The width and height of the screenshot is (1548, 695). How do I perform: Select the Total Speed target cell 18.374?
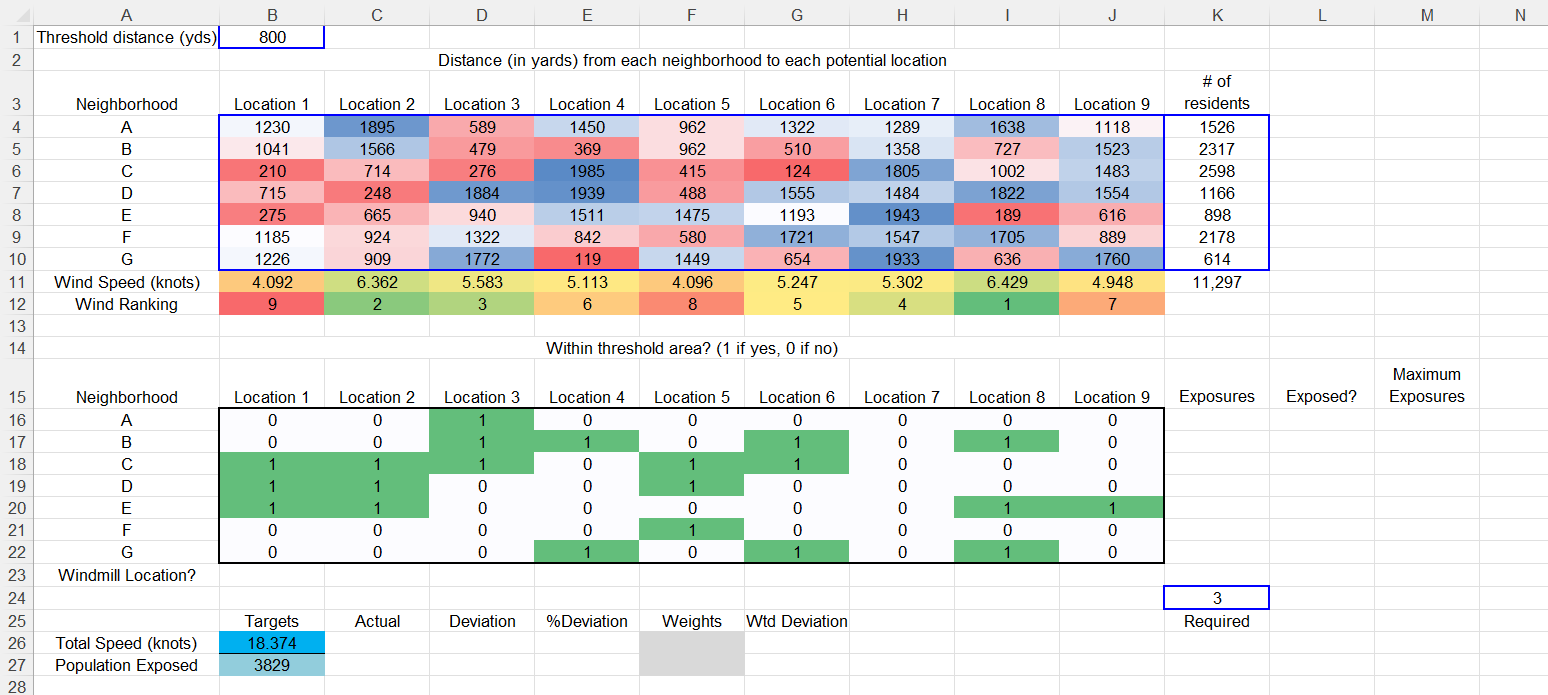point(272,643)
